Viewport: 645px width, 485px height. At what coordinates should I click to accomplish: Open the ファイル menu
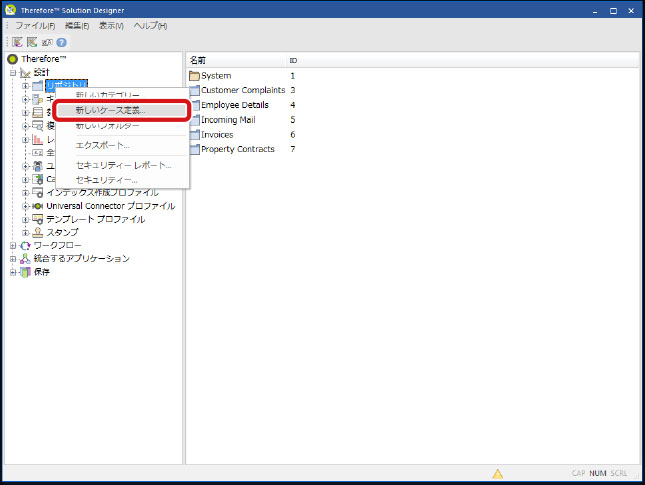(x=35, y=25)
